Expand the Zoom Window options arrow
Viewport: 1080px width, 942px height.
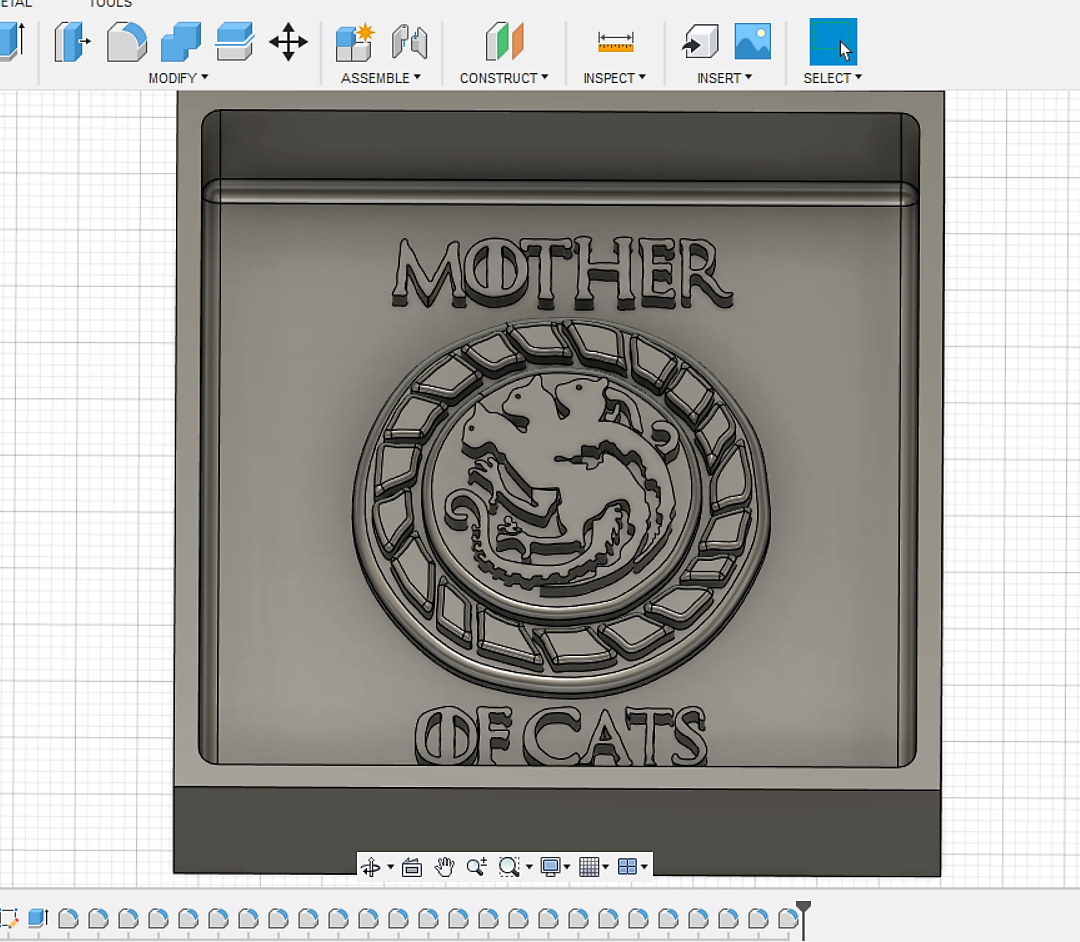(x=529, y=867)
